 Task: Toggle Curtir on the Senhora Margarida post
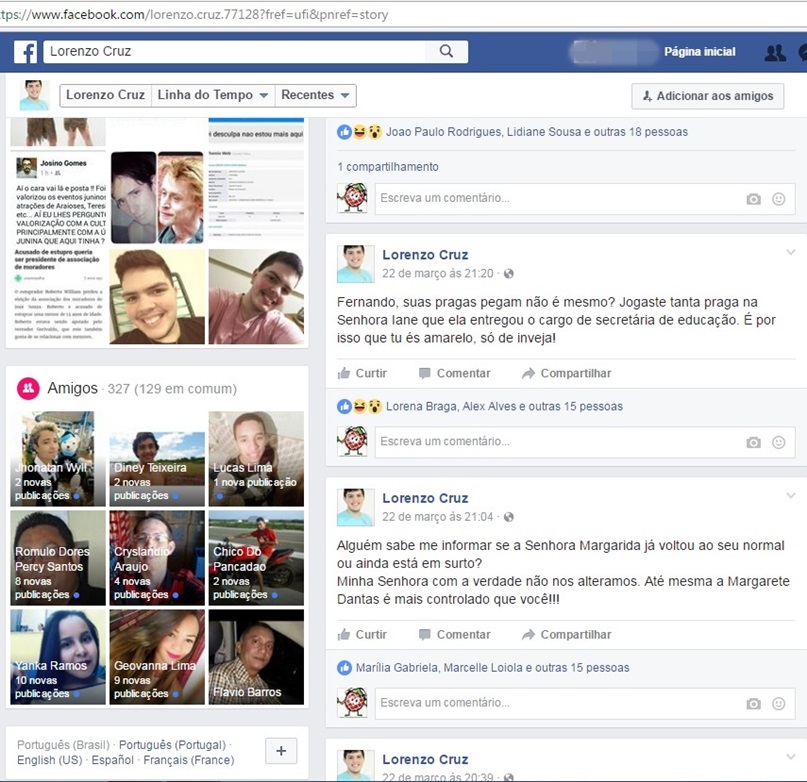point(362,634)
